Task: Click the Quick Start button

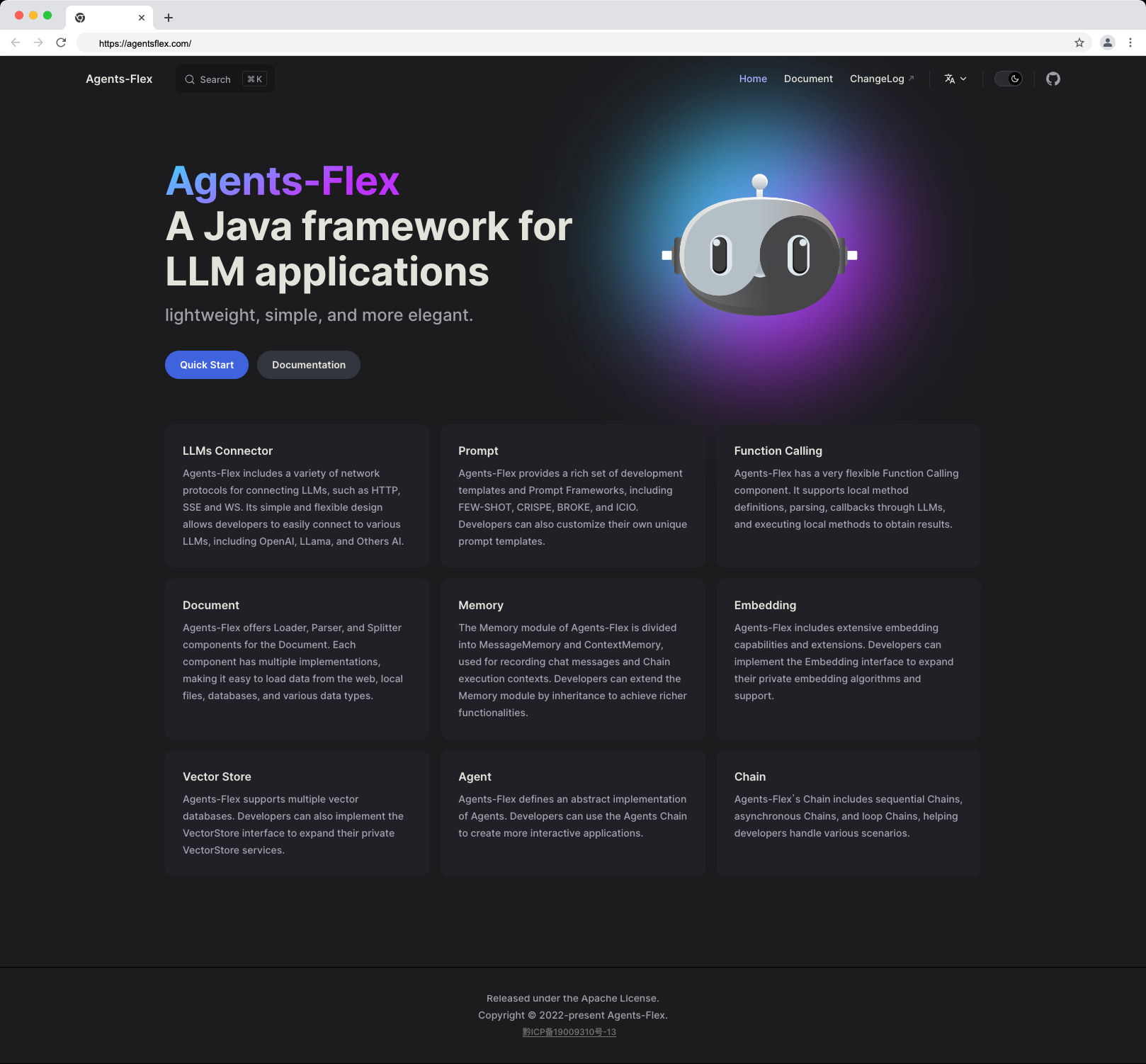Action: click(207, 365)
